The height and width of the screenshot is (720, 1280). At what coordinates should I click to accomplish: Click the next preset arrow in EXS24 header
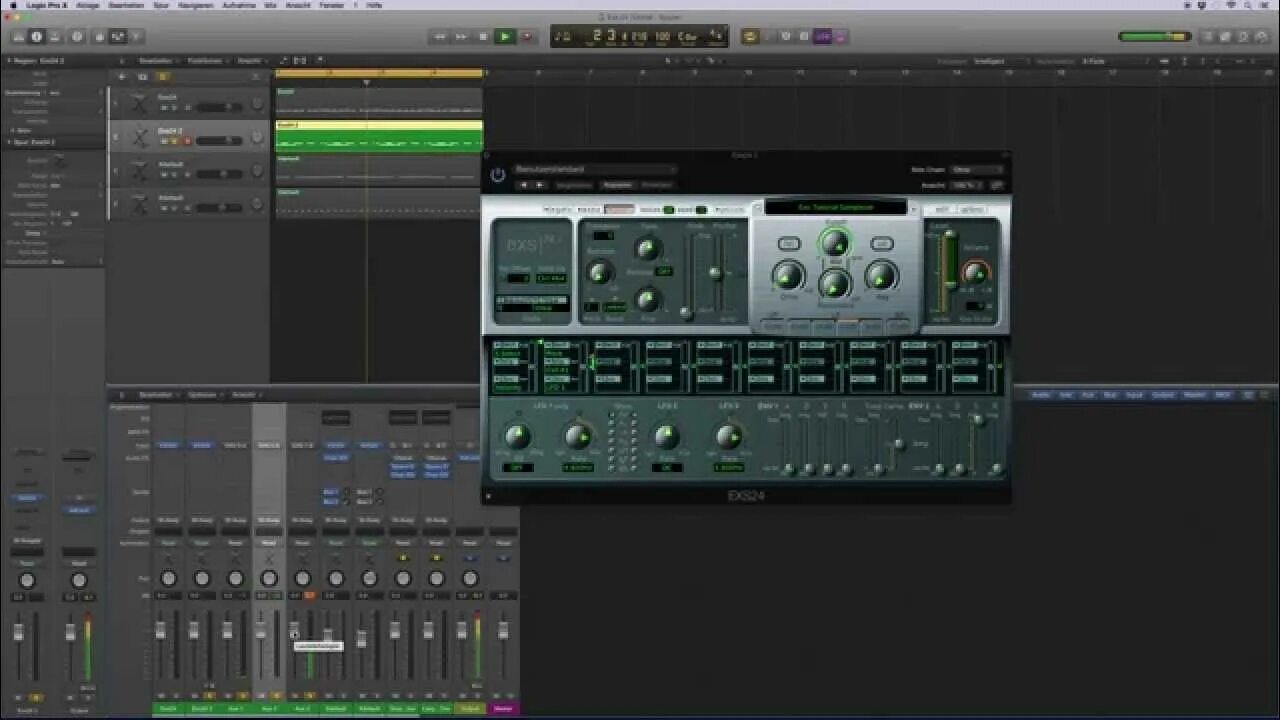pyautogui.click(x=540, y=185)
